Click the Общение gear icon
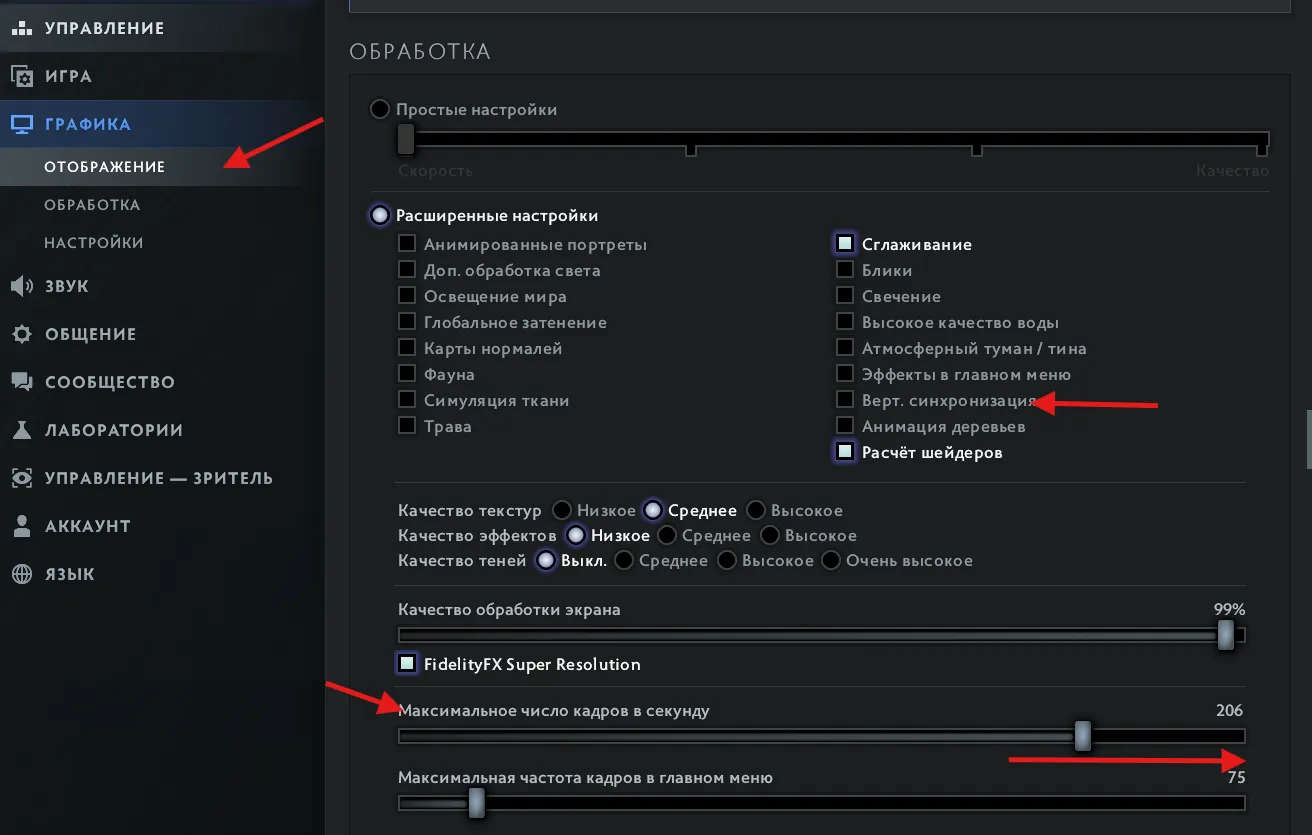Screen dimensions: 1312x835 tap(21, 334)
